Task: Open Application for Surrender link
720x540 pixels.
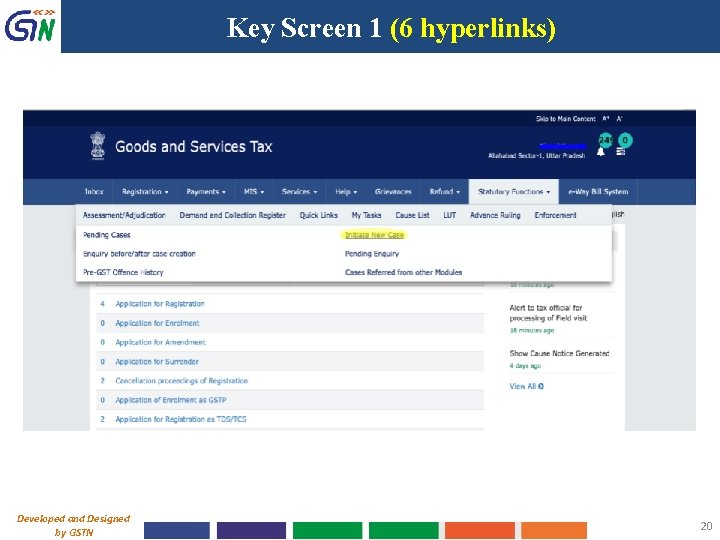Action: 157,361
